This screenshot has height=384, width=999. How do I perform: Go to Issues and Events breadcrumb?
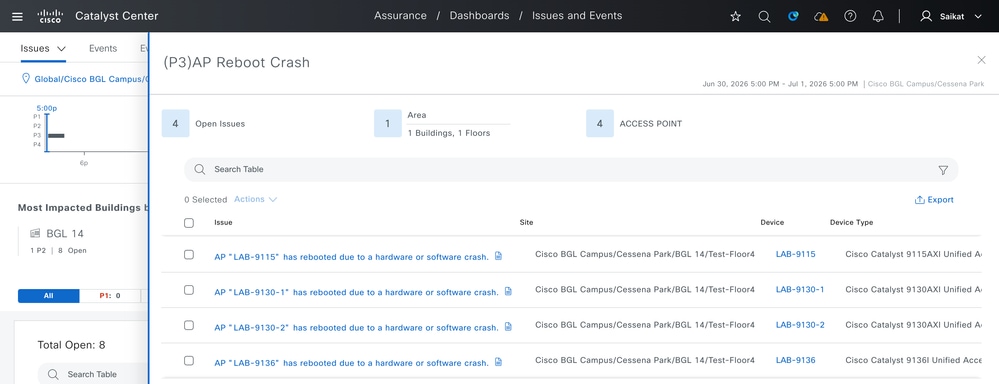point(577,16)
